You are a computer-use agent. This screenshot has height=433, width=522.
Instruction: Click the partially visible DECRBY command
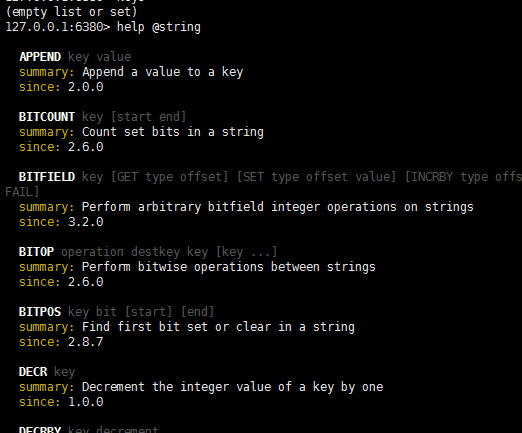40,429
